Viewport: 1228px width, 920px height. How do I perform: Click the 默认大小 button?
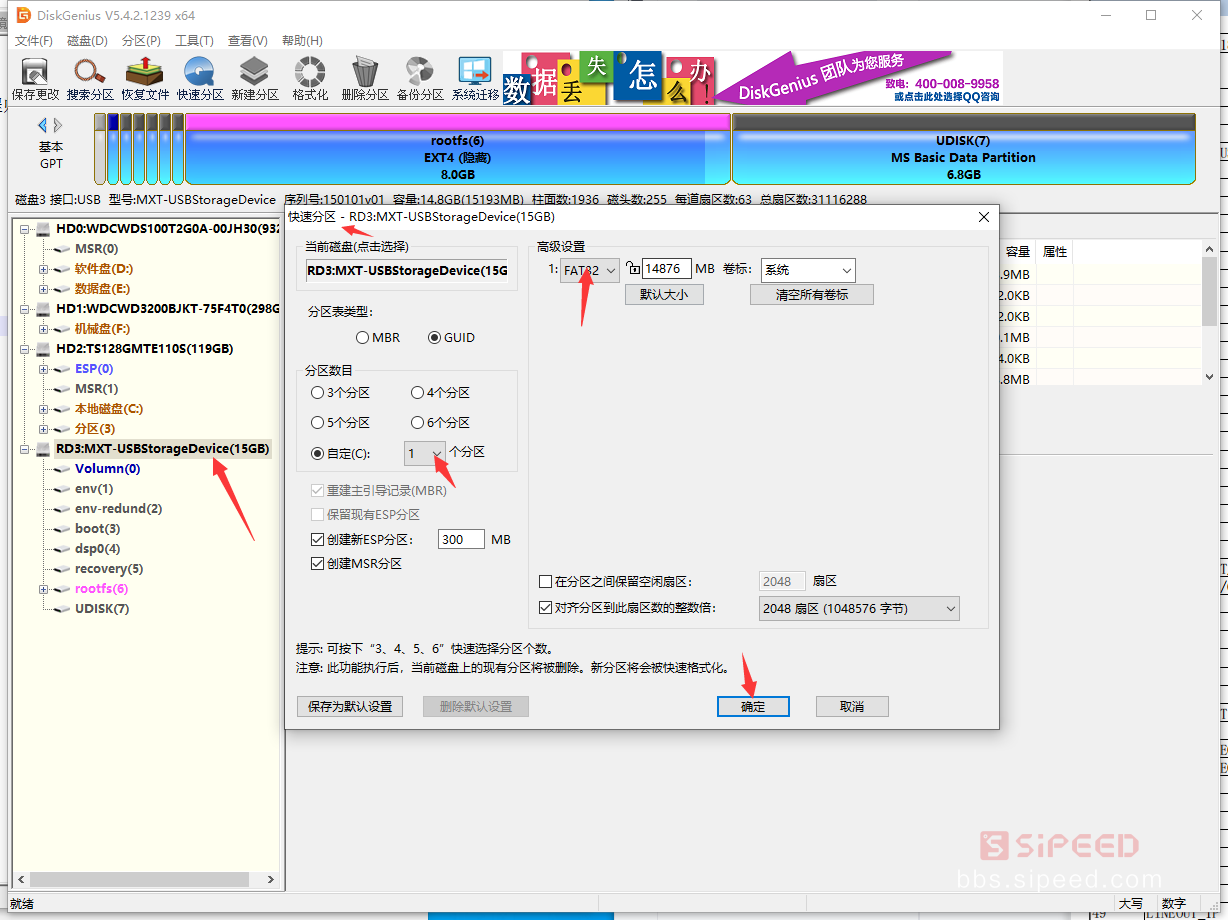(x=664, y=295)
